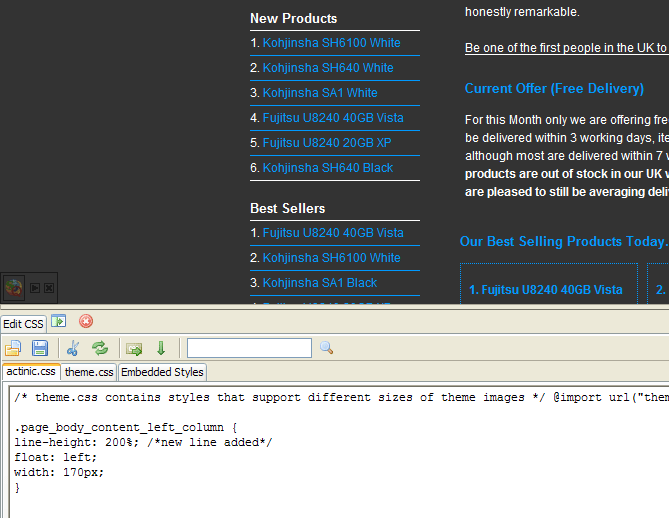Click the CSS box icon with green arrow
This screenshot has height=518, width=669.
tap(133, 348)
